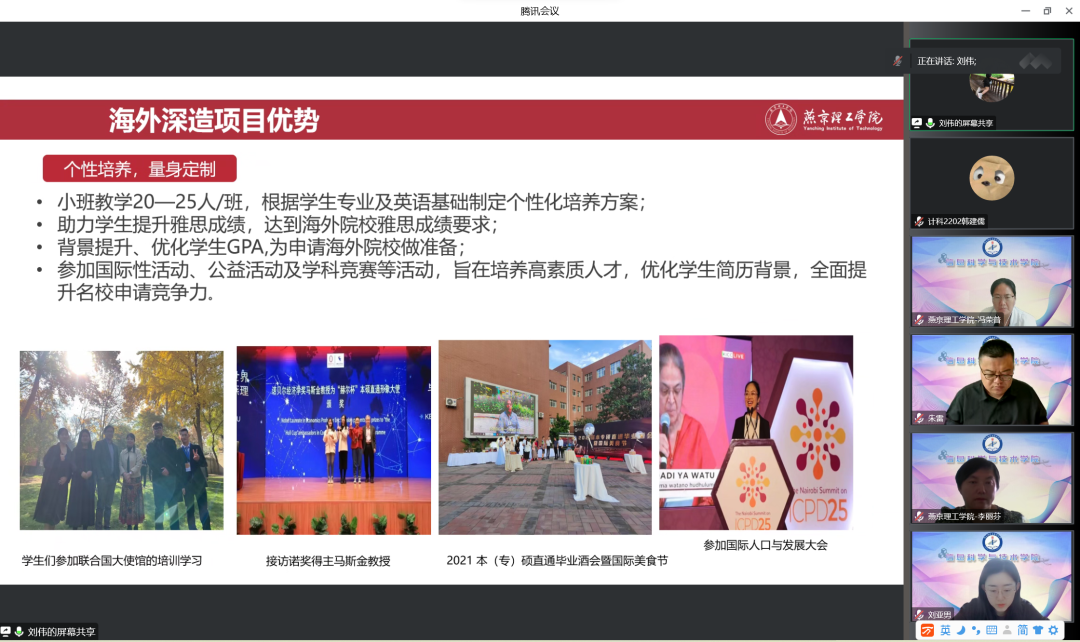This screenshot has height=642, width=1080.
Task: Click the Sogou input method logo icon
Action: point(927,630)
